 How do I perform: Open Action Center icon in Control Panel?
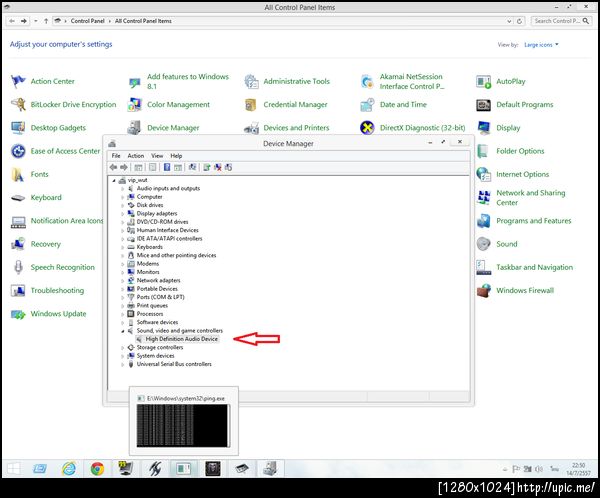(18, 81)
